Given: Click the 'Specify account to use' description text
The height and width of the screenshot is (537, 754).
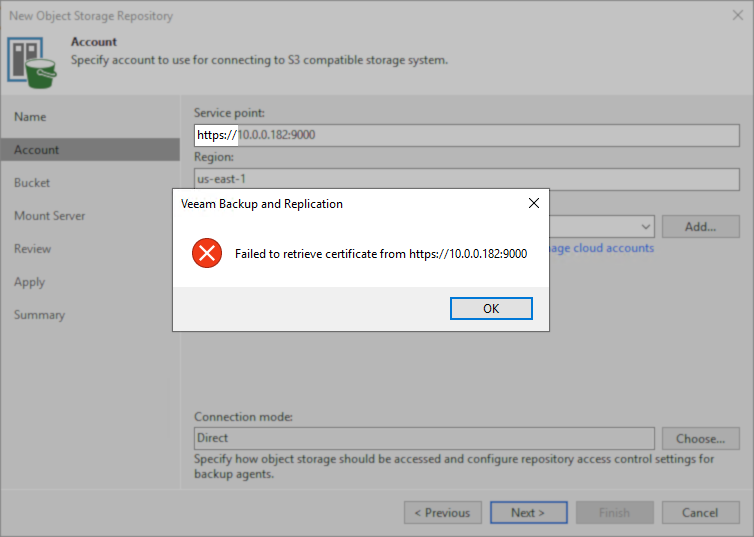Looking at the screenshot, I should 260,60.
